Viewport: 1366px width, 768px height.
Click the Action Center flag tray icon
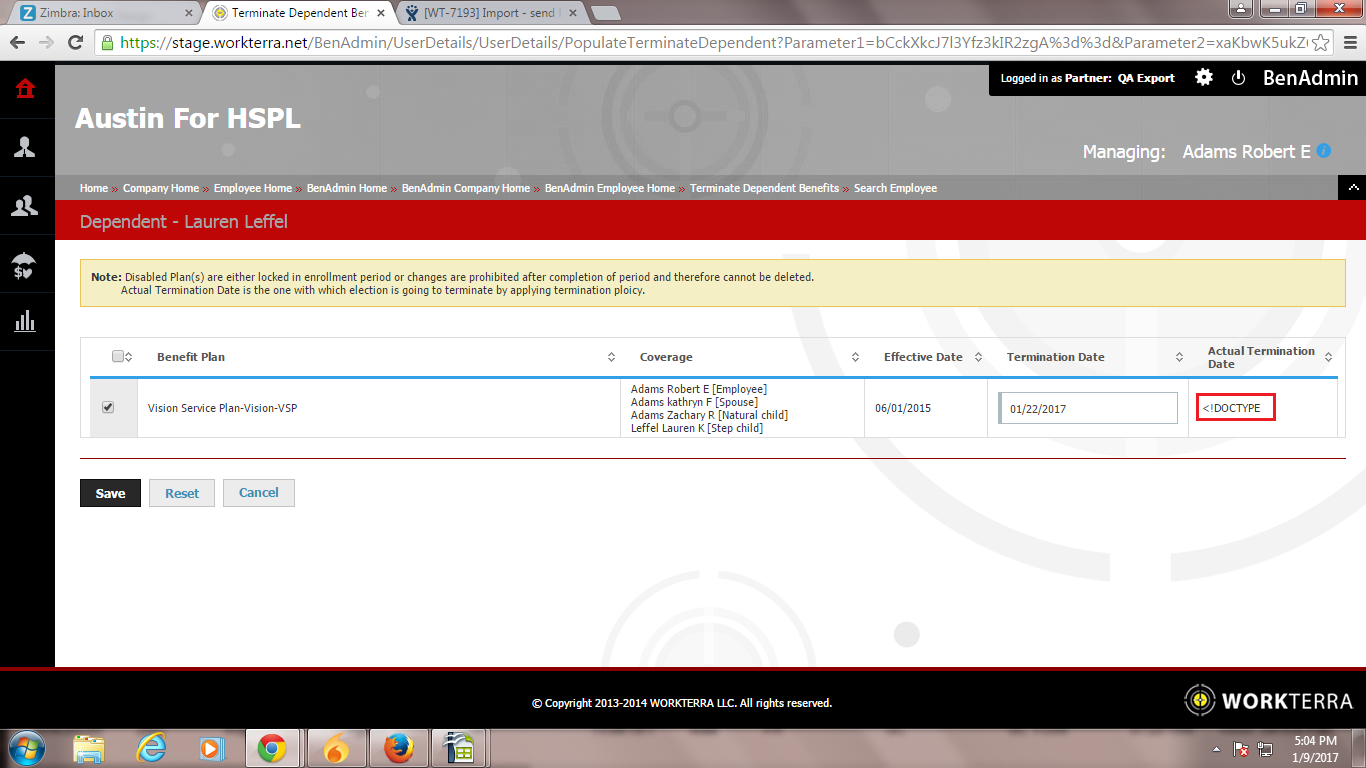(1240, 748)
